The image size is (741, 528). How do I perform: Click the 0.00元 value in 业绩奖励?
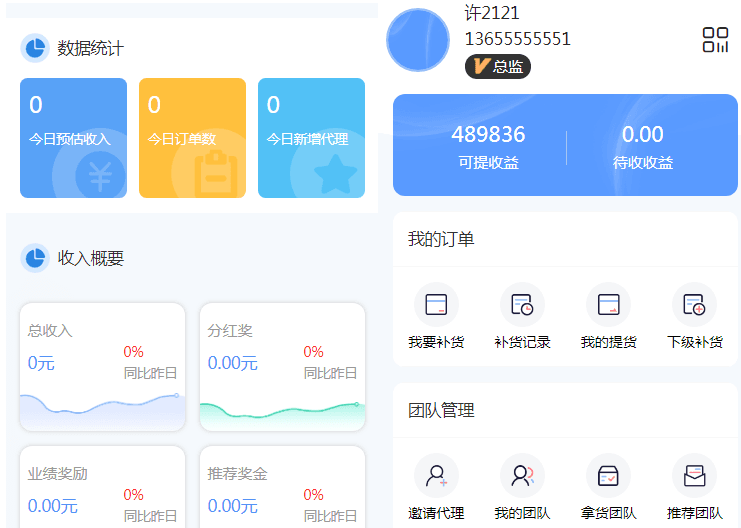tap(52, 506)
